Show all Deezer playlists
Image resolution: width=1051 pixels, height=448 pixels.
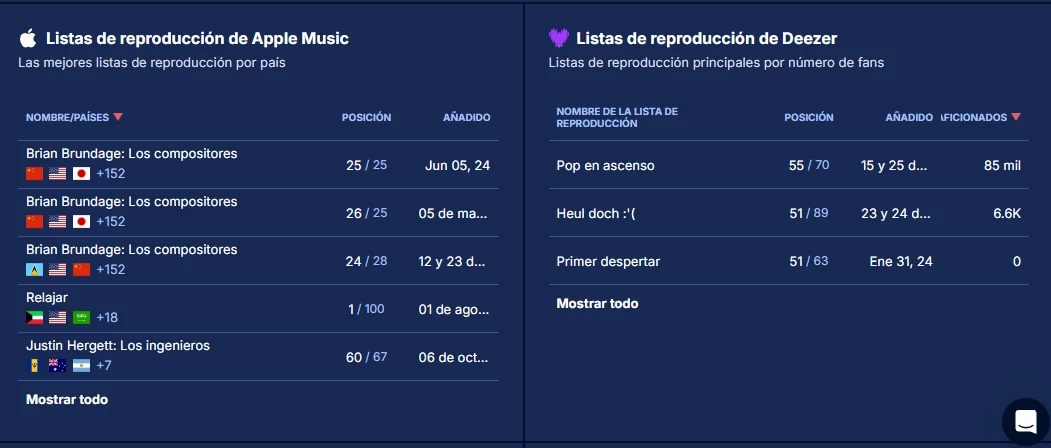click(597, 303)
